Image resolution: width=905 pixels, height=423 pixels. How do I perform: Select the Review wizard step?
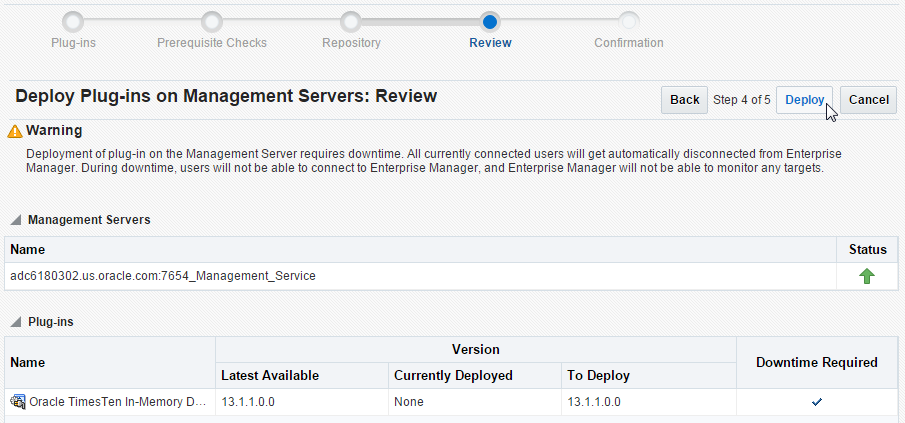pyautogui.click(x=490, y=43)
